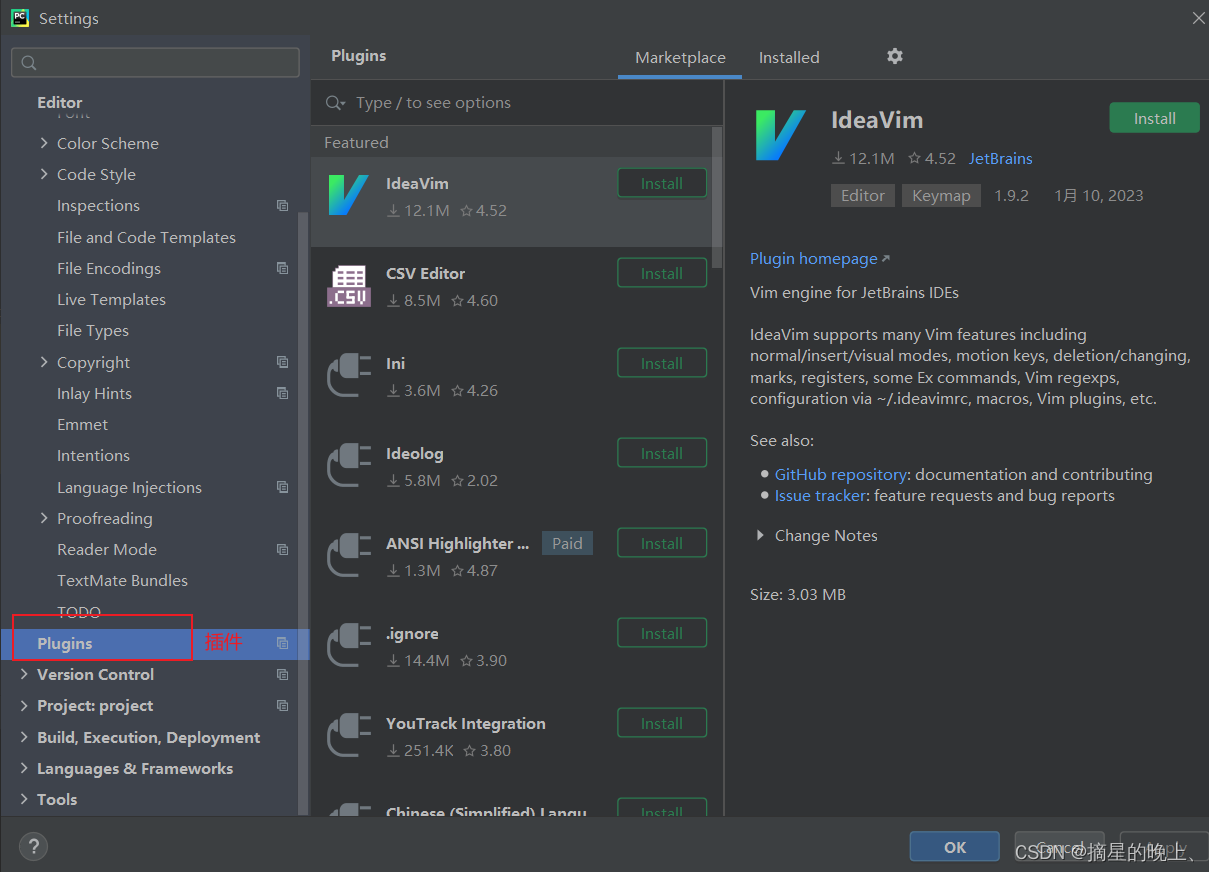
Task: Switch to the Marketplace tab
Action: [x=680, y=57]
